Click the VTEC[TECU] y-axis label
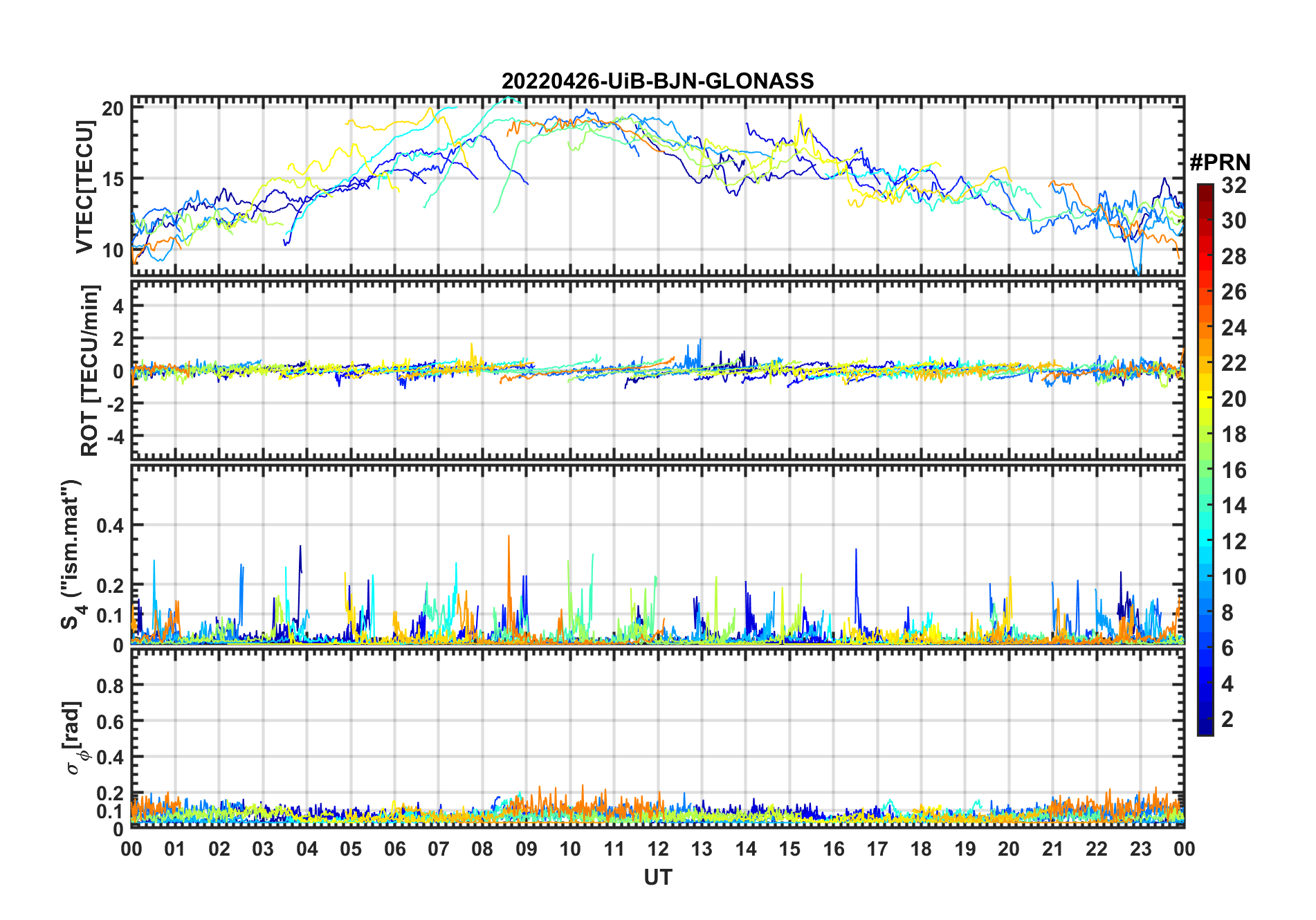Viewport: 1316px width, 920px height. tap(84, 187)
